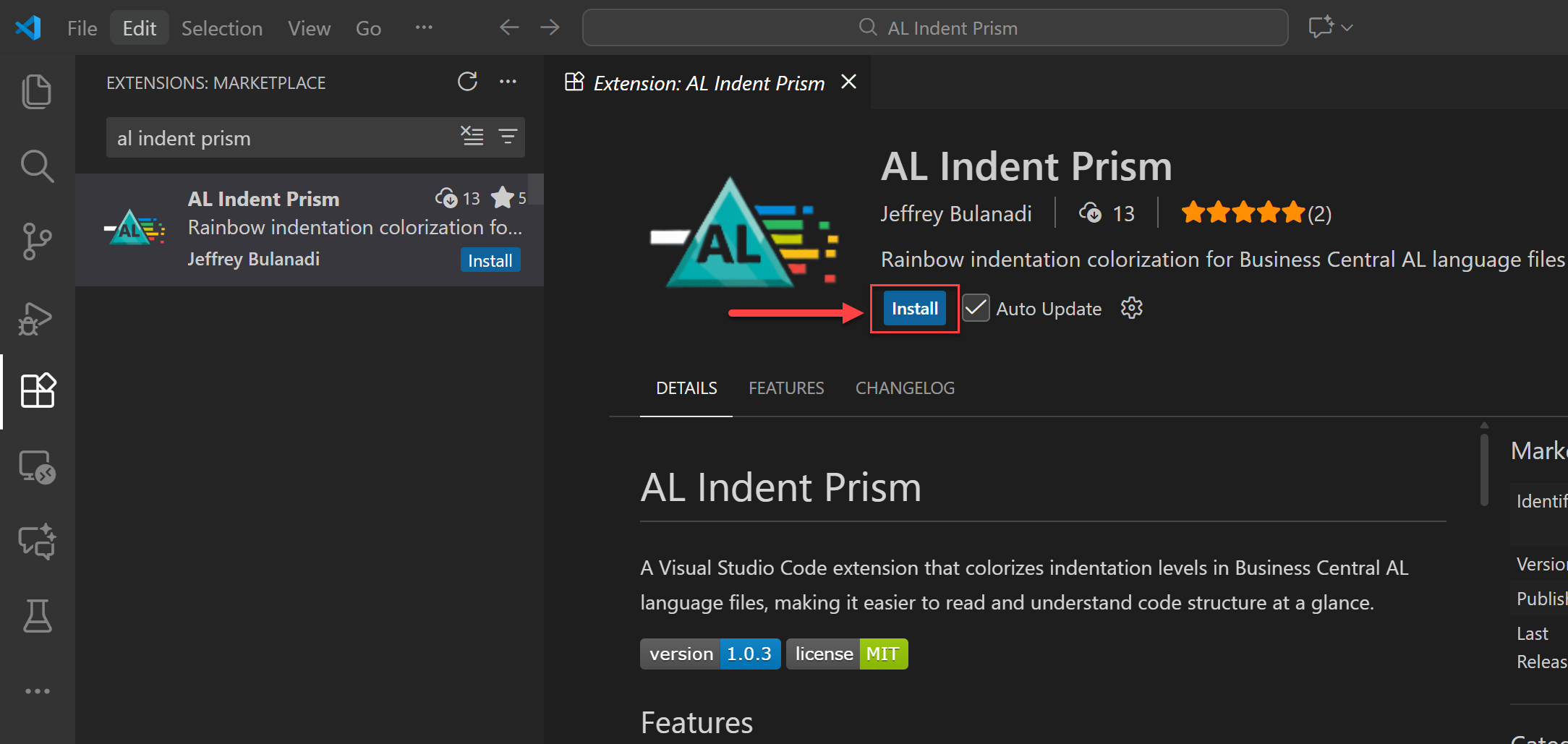The height and width of the screenshot is (744, 1568).
Task: Close the AL Indent Prism extension tab
Action: 849,82
